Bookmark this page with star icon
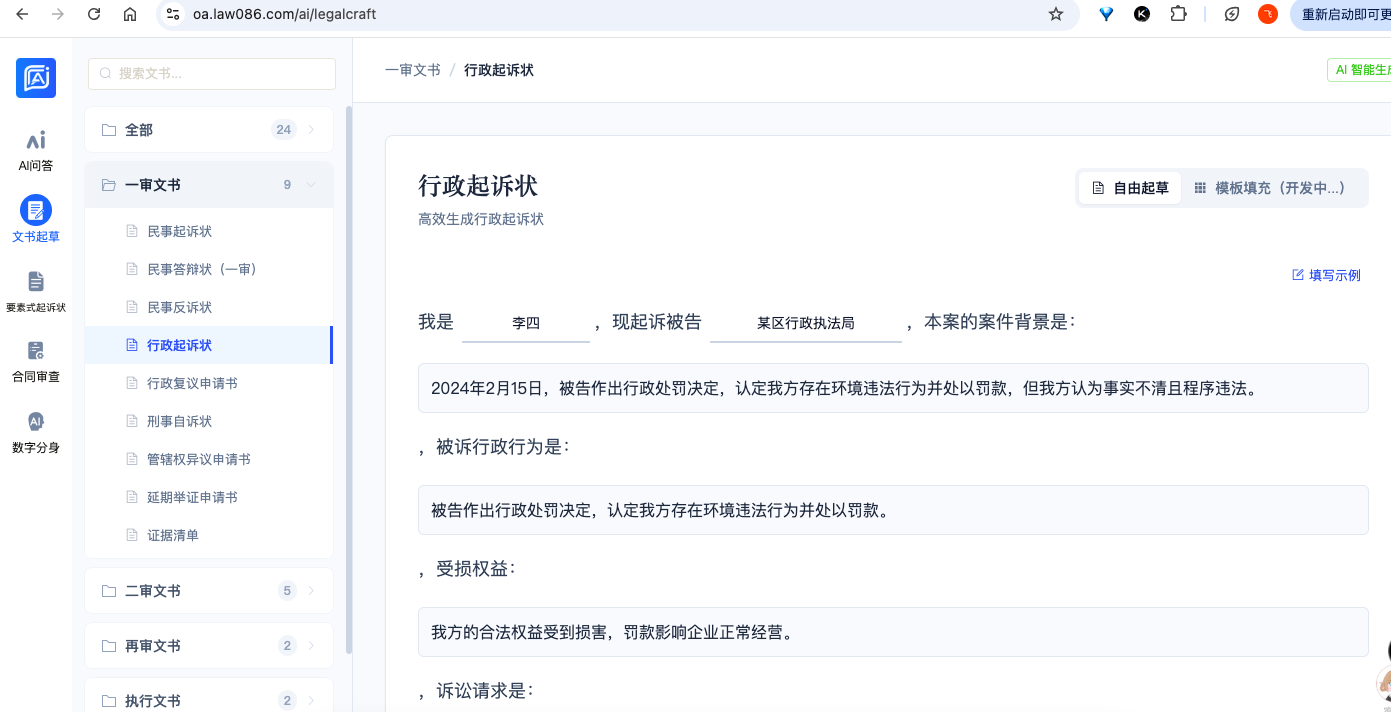Viewport: 1391px width, 712px height. click(x=1056, y=14)
